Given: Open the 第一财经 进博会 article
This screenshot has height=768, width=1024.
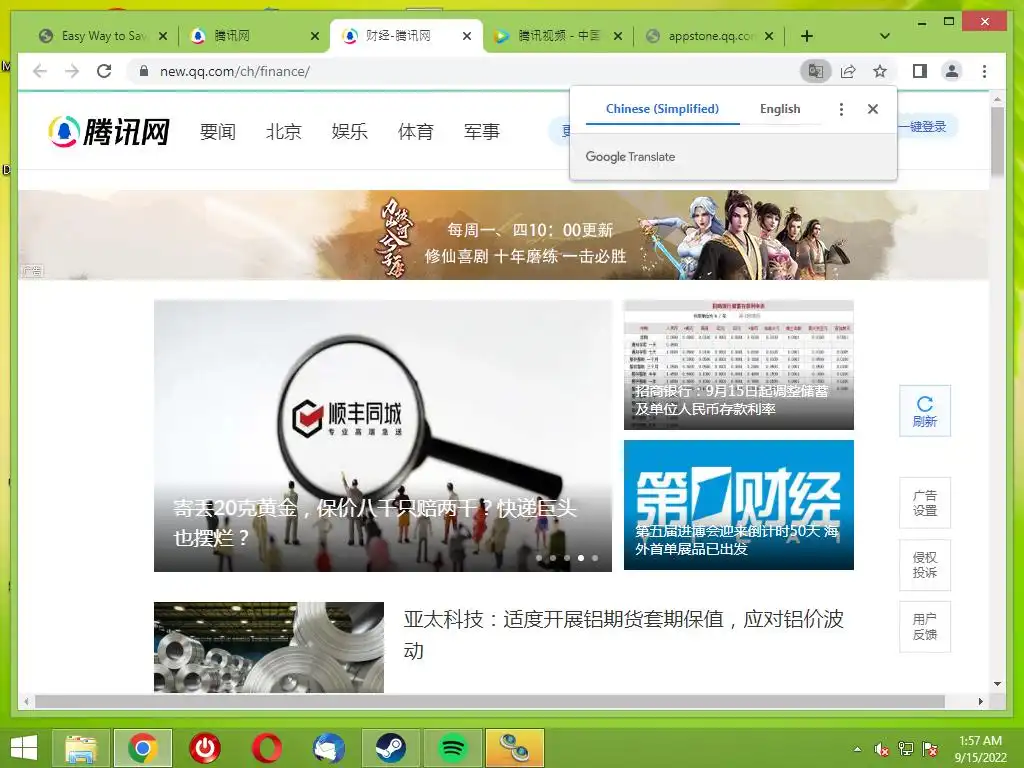Looking at the screenshot, I should 739,505.
